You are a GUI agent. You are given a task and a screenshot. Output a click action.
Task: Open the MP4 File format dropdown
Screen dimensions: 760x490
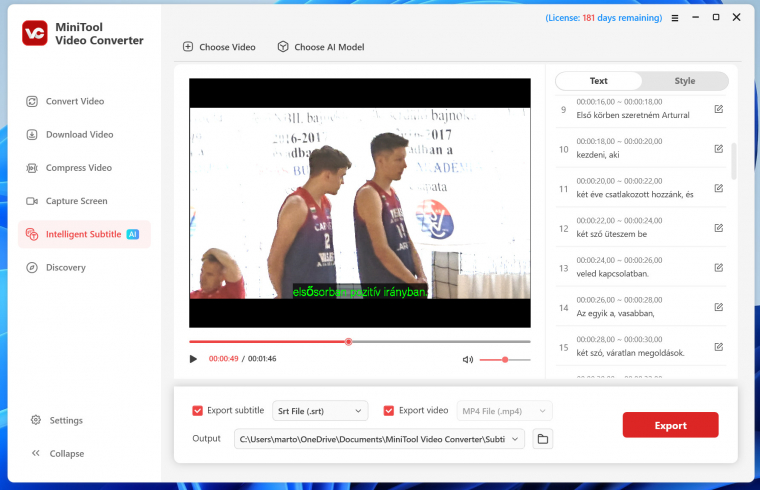coord(504,410)
